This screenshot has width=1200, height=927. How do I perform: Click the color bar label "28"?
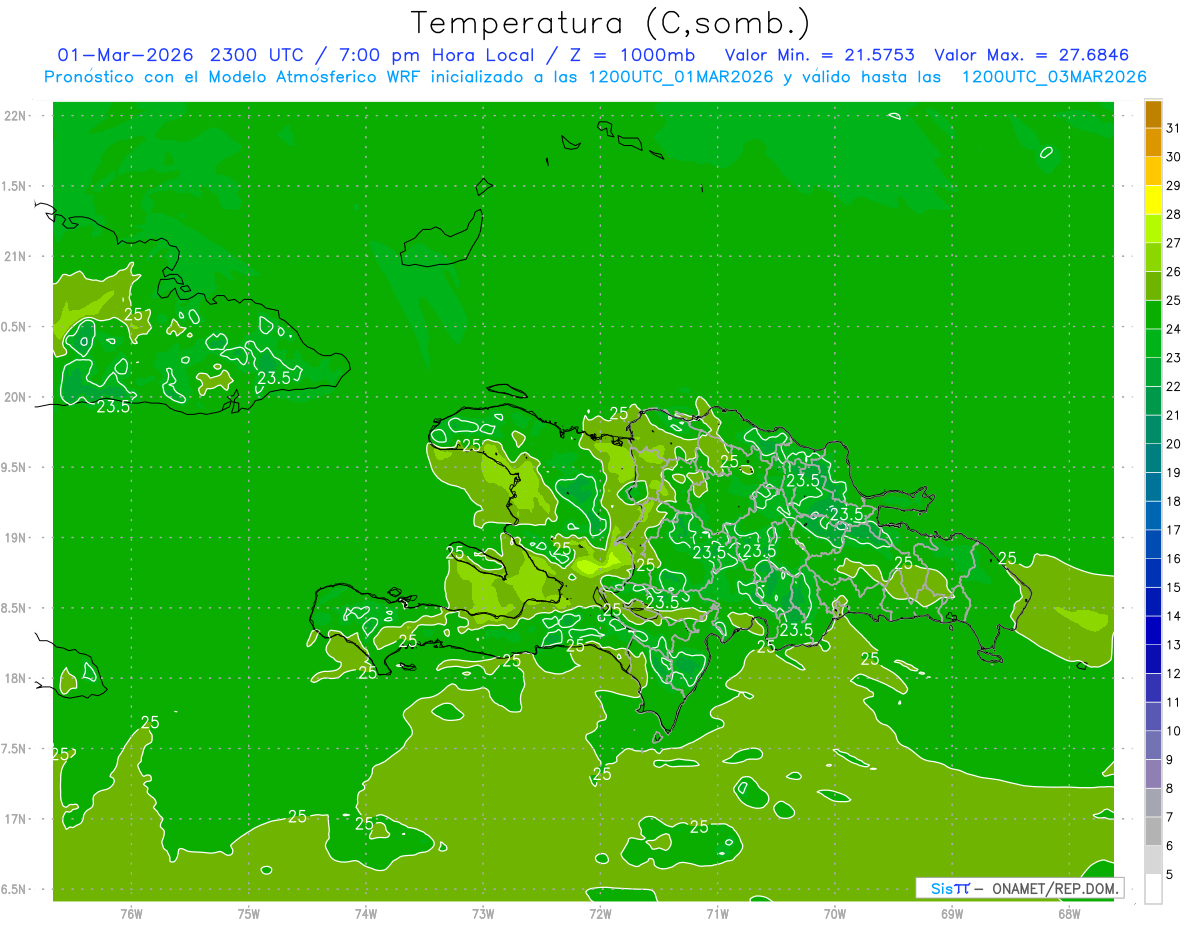pyautogui.click(x=1174, y=214)
